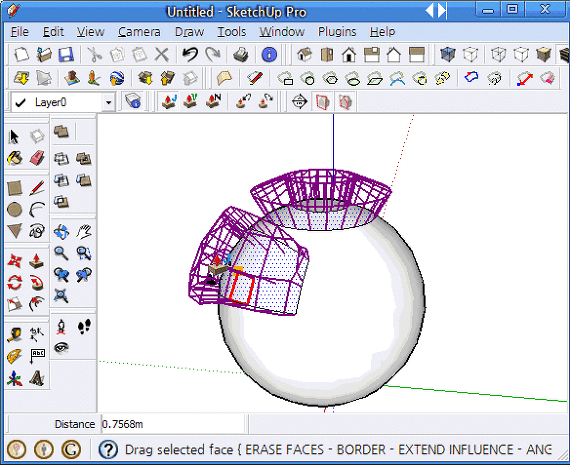This screenshot has height=468, width=570.
Task: Toggle the X-ray face style cube
Action: point(448,55)
